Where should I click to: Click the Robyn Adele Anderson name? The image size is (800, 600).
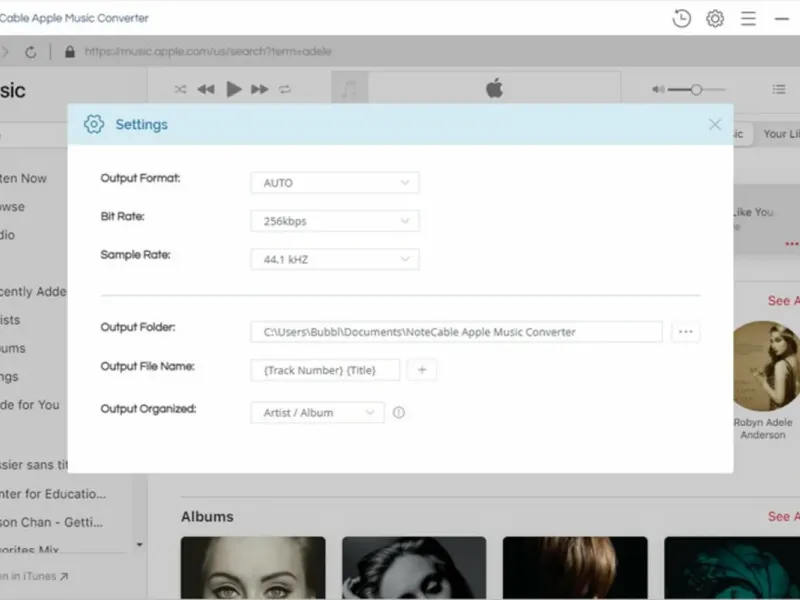point(763,429)
